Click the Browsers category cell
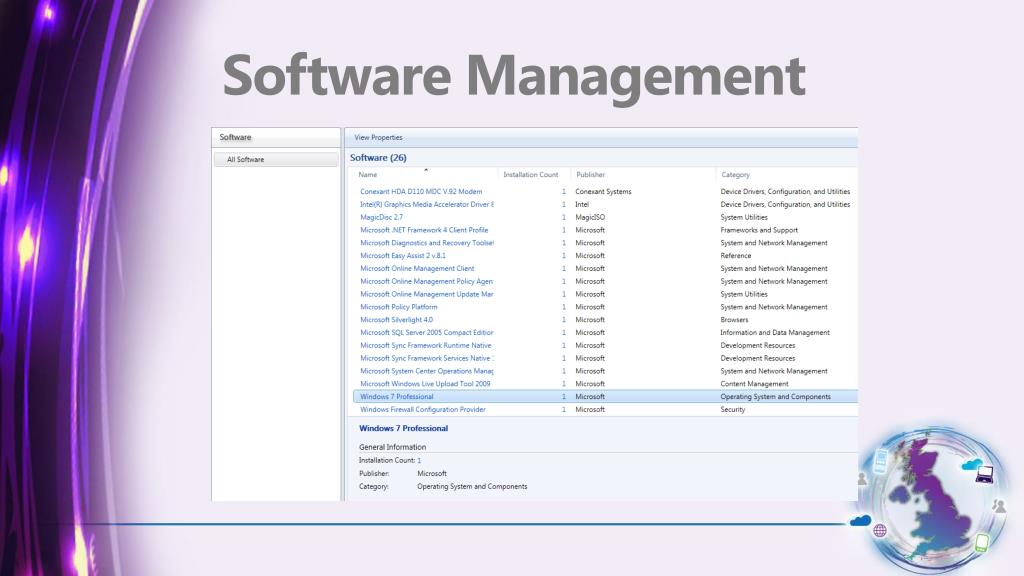This screenshot has height=576, width=1024. coord(734,320)
